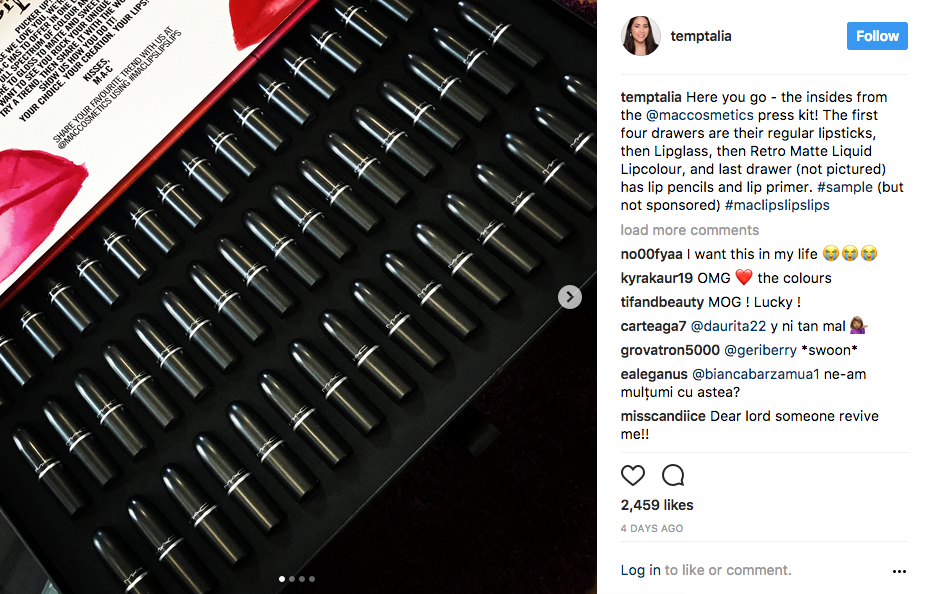Viewport: 931px width, 594px height.
Task: Expand load more comments
Action: coord(689,230)
